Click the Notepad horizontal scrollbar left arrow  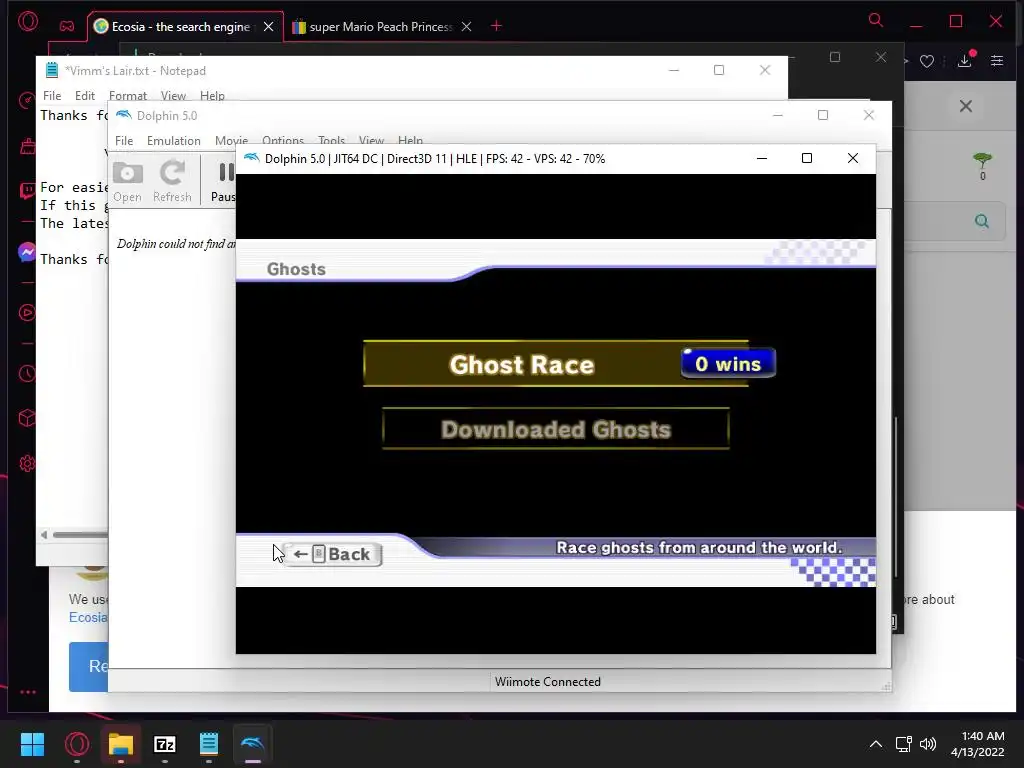[44, 535]
